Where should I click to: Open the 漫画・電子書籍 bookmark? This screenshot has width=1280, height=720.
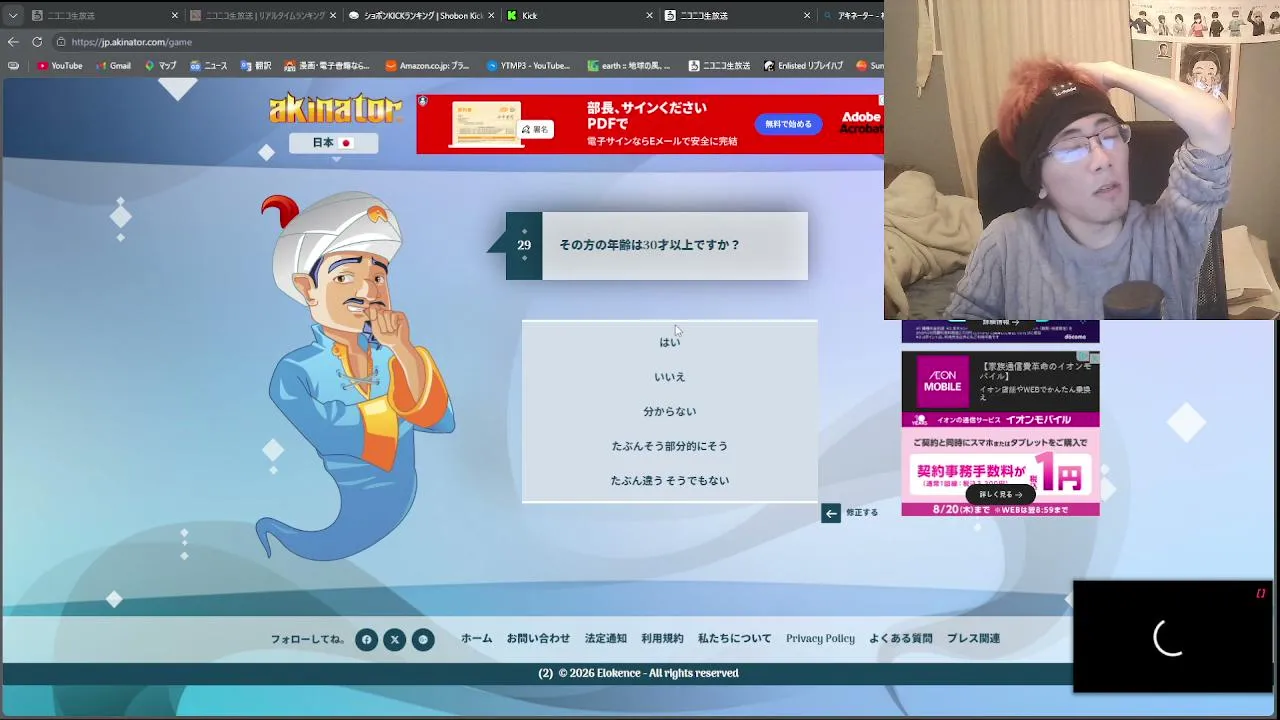(x=327, y=66)
